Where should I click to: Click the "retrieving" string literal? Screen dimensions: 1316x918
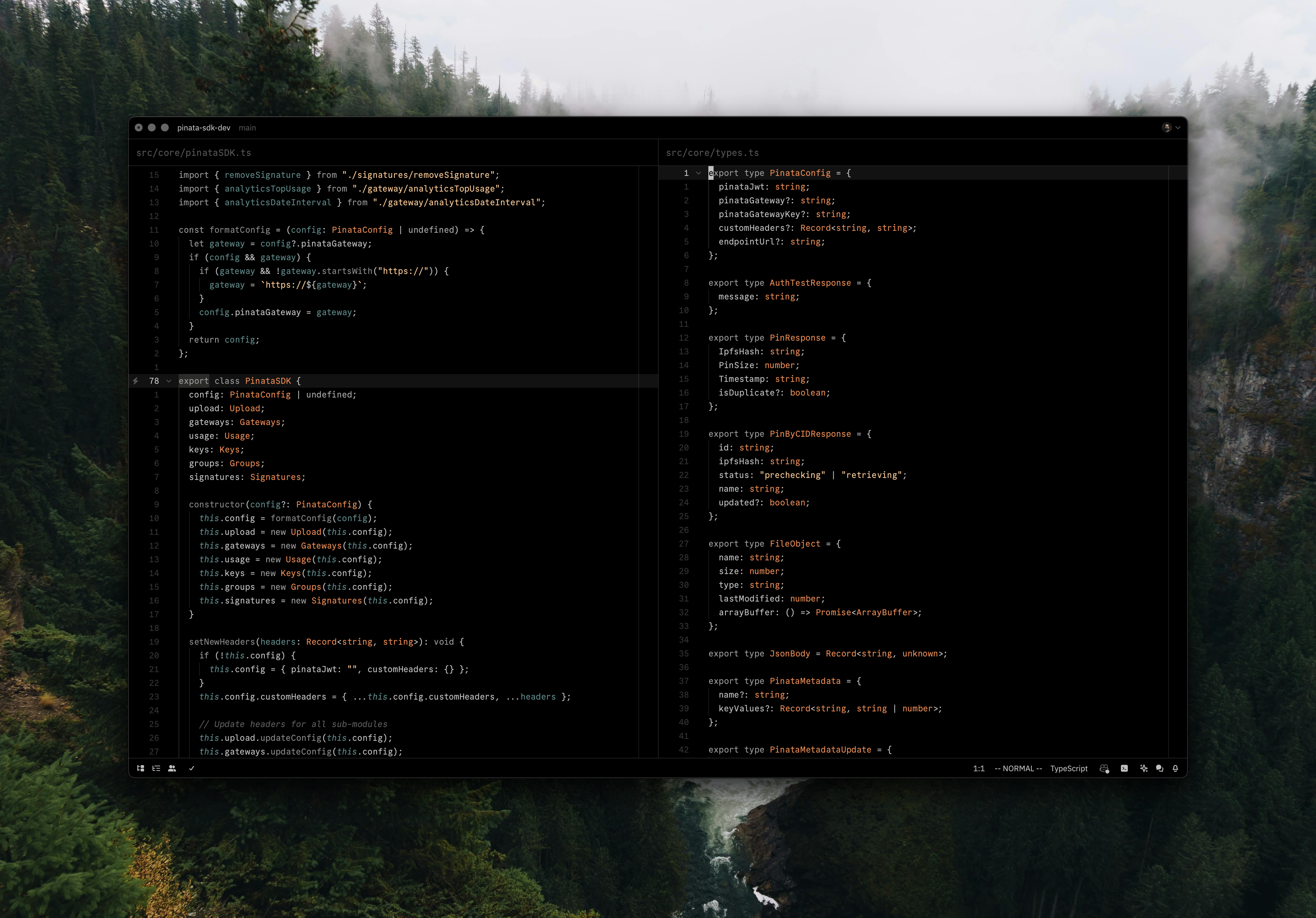point(871,475)
